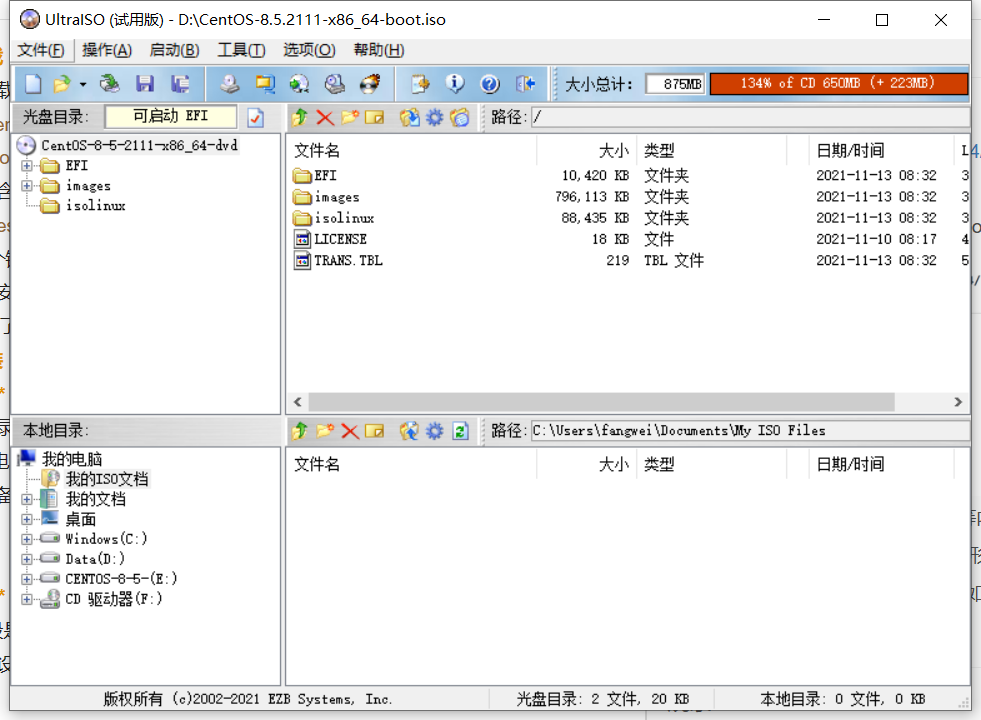Viewport: 981px width, 720px height.
Task: Click the Open CD/DVD disc icon
Action: coord(110,84)
